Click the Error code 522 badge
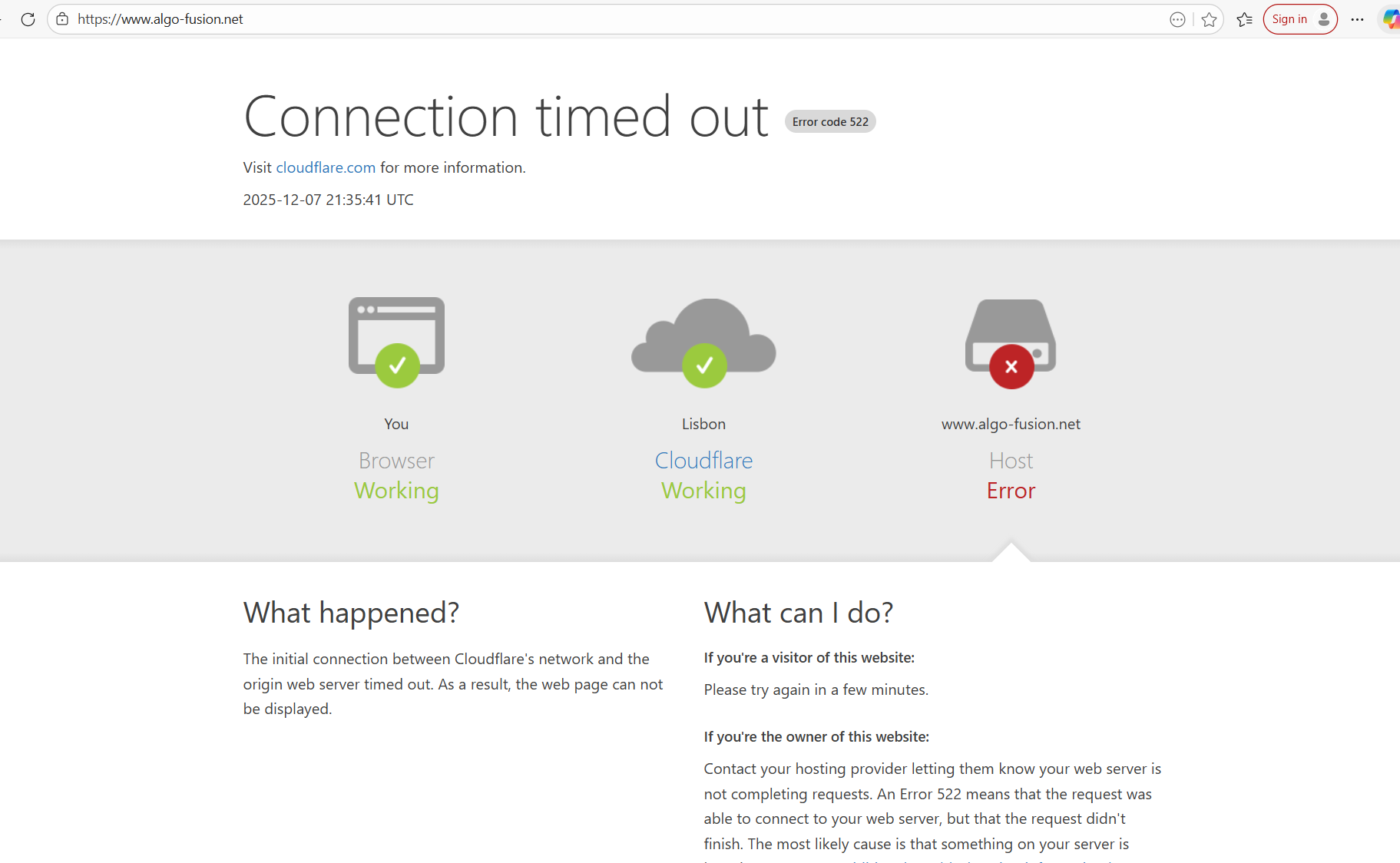The image size is (1400, 863). click(x=829, y=121)
